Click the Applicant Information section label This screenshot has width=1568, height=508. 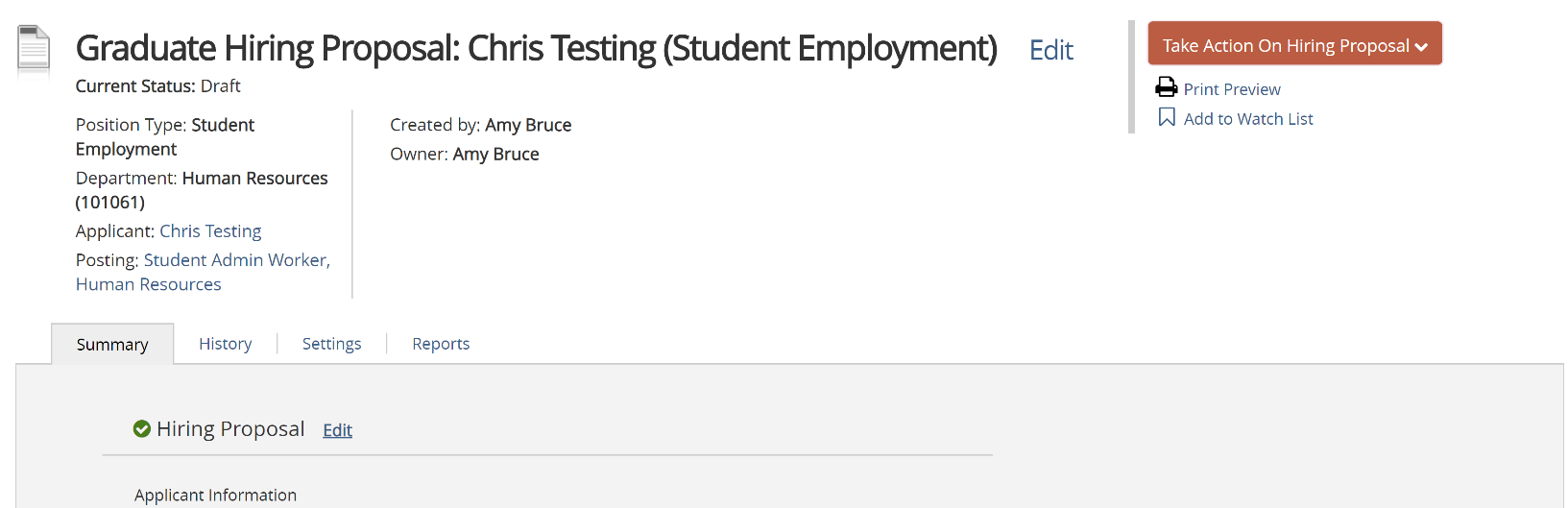point(215,496)
